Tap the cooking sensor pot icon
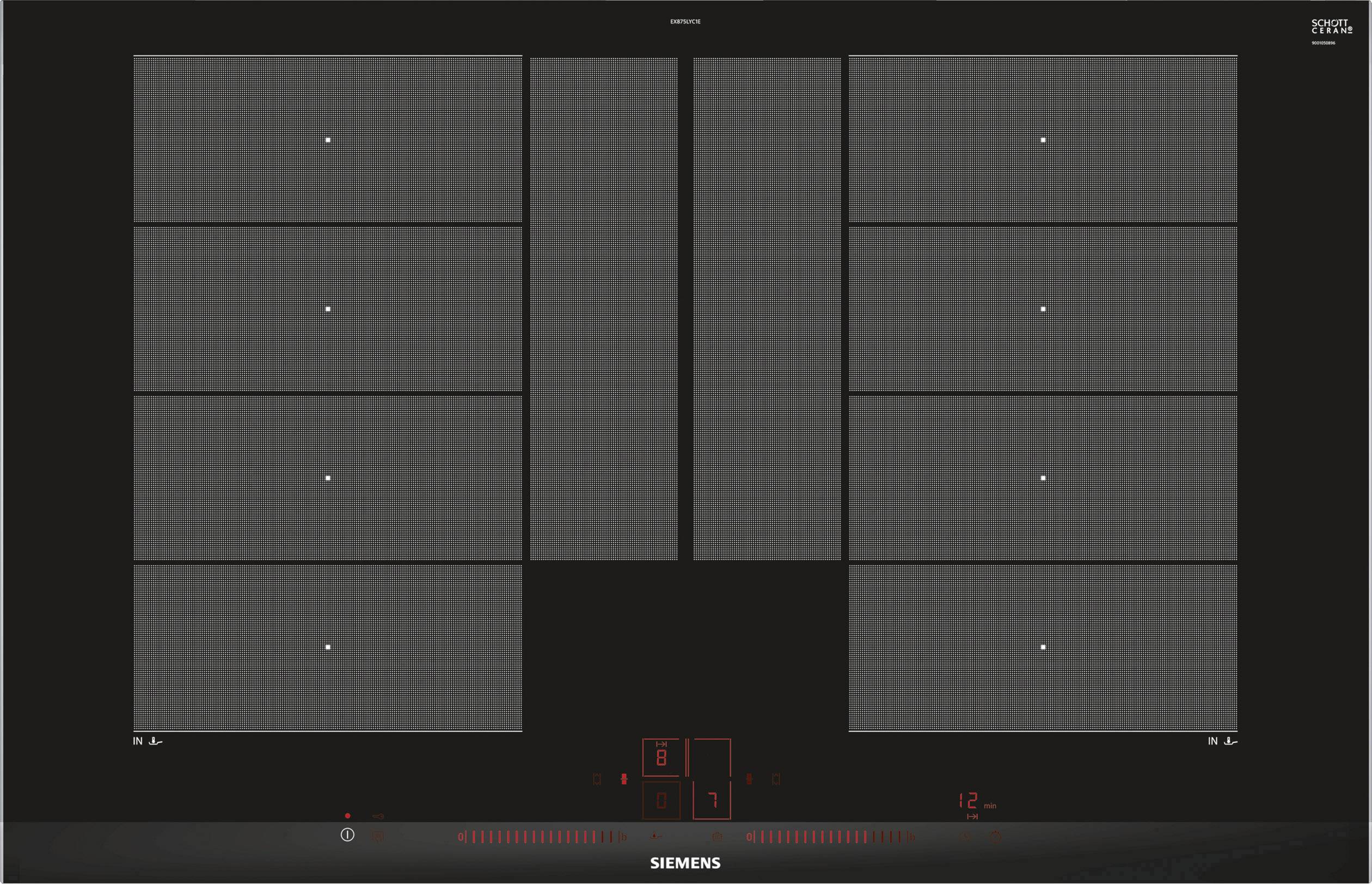The width and height of the screenshot is (1372, 884). [716, 837]
